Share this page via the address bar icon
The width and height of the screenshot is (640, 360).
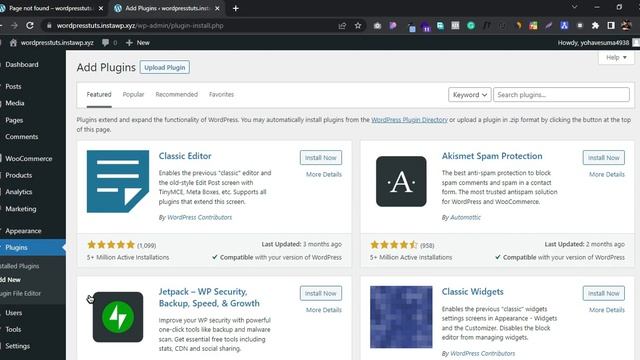[x=342, y=26]
